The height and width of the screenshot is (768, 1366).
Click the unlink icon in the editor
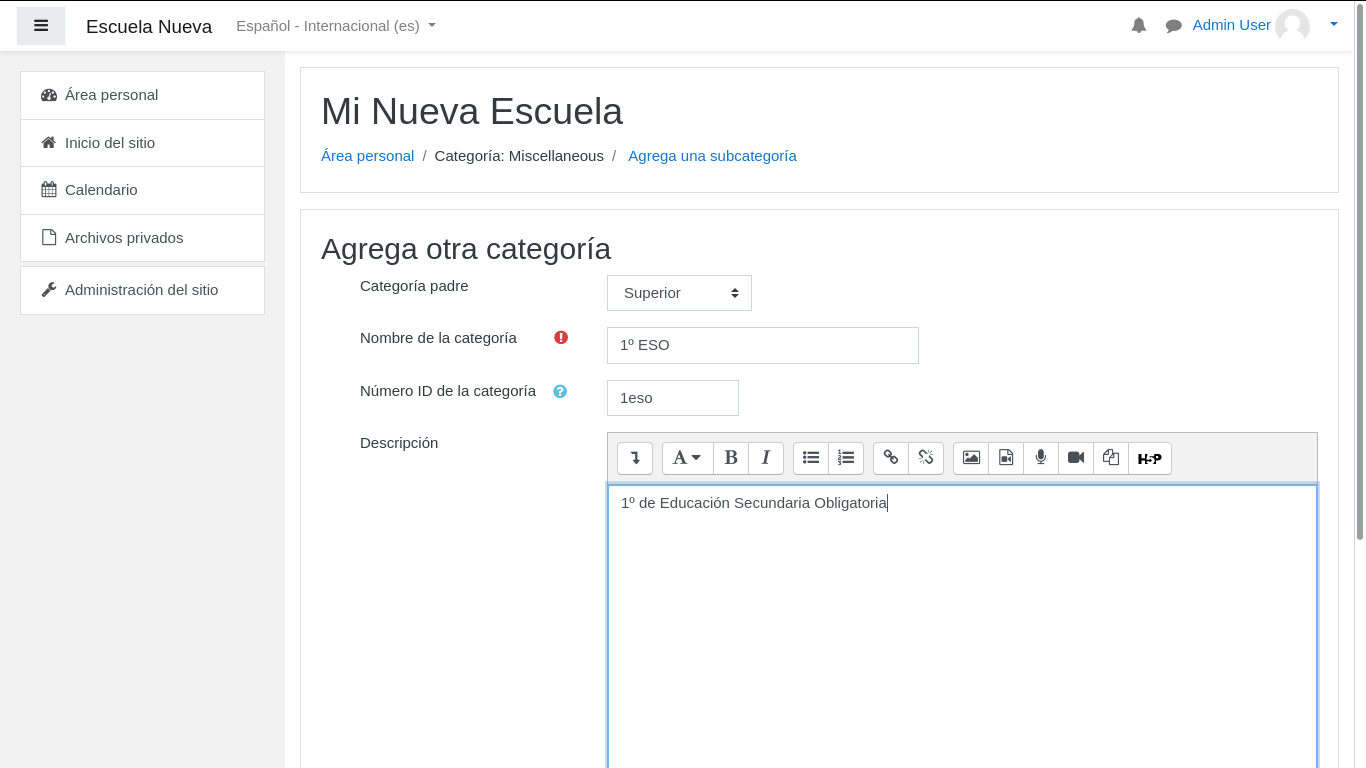click(926, 458)
